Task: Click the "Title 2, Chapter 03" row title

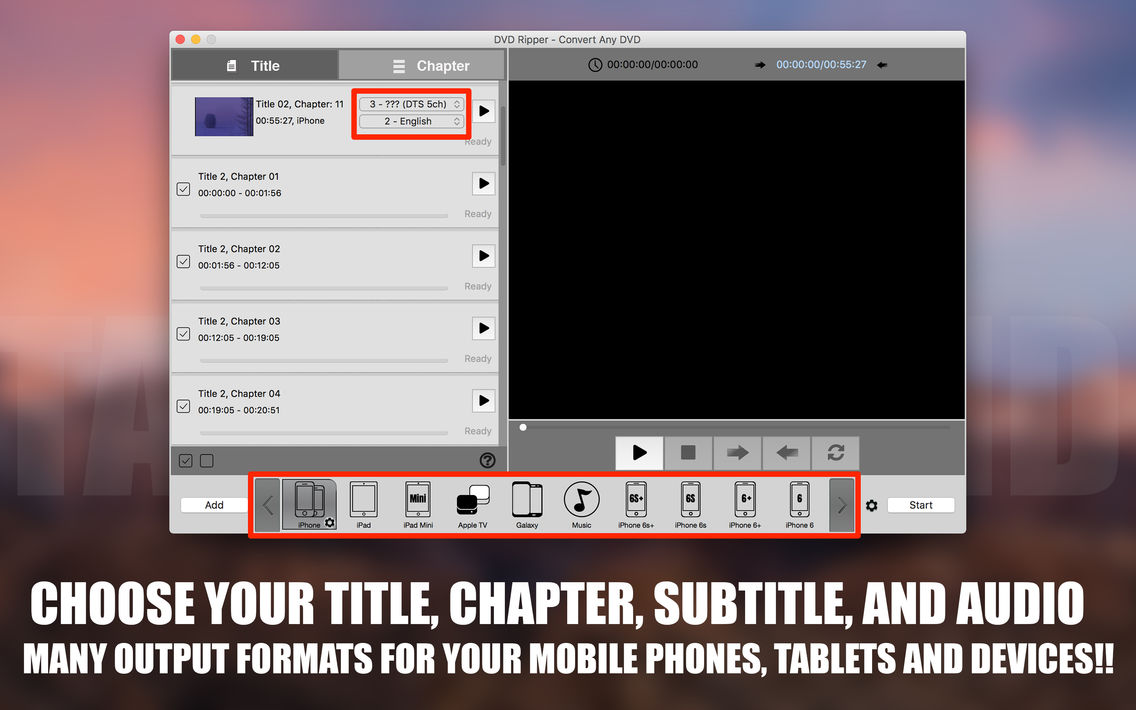Action: [x=239, y=321]
